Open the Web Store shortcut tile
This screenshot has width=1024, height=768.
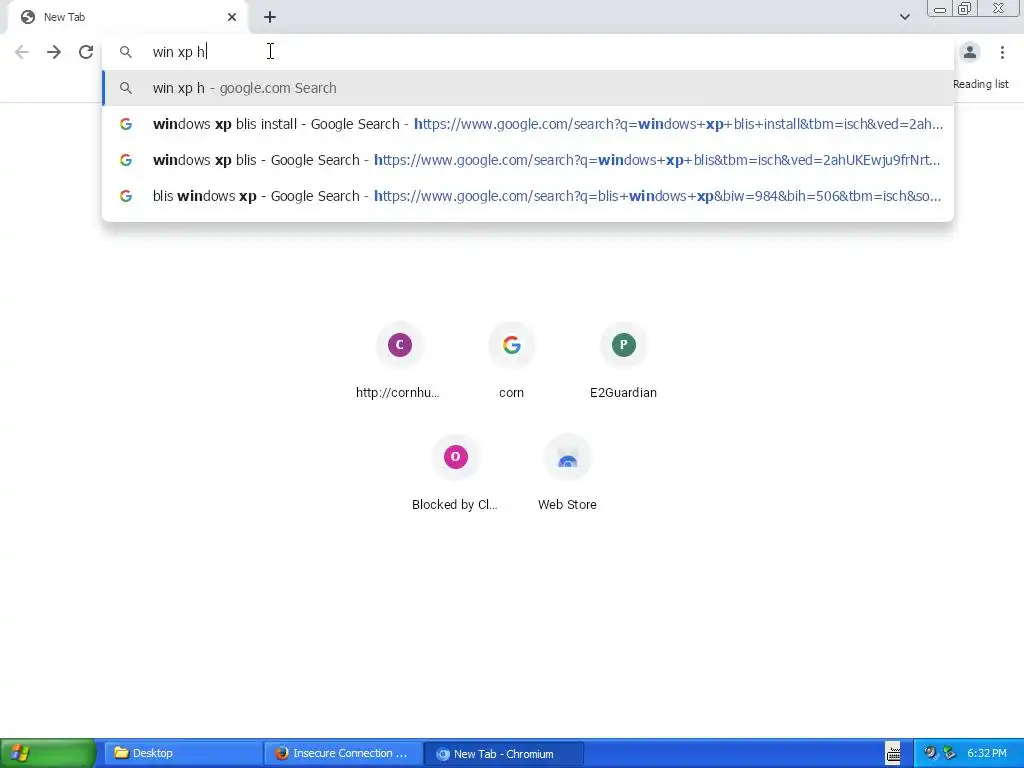[x=568, y=473]
